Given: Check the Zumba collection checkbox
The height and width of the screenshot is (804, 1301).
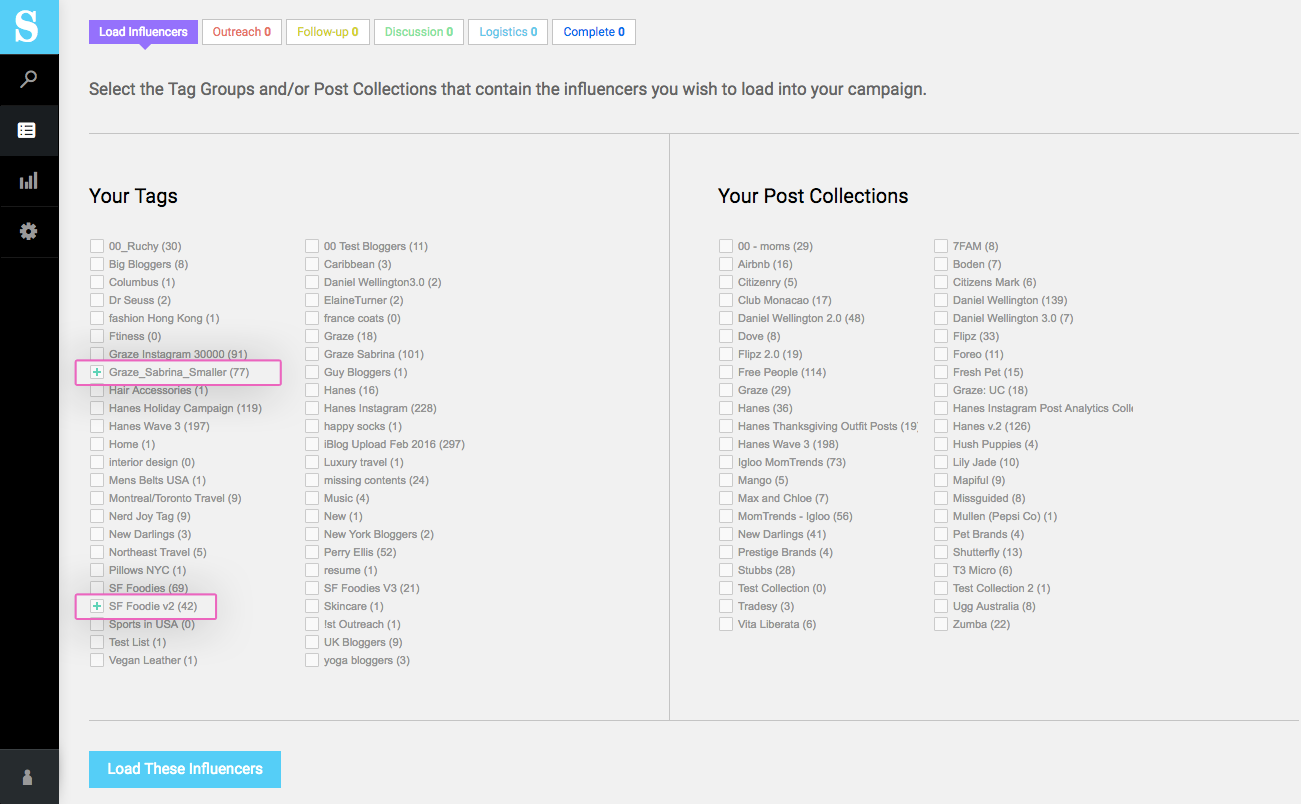Looking at the screenshot, I should [941, 624].
